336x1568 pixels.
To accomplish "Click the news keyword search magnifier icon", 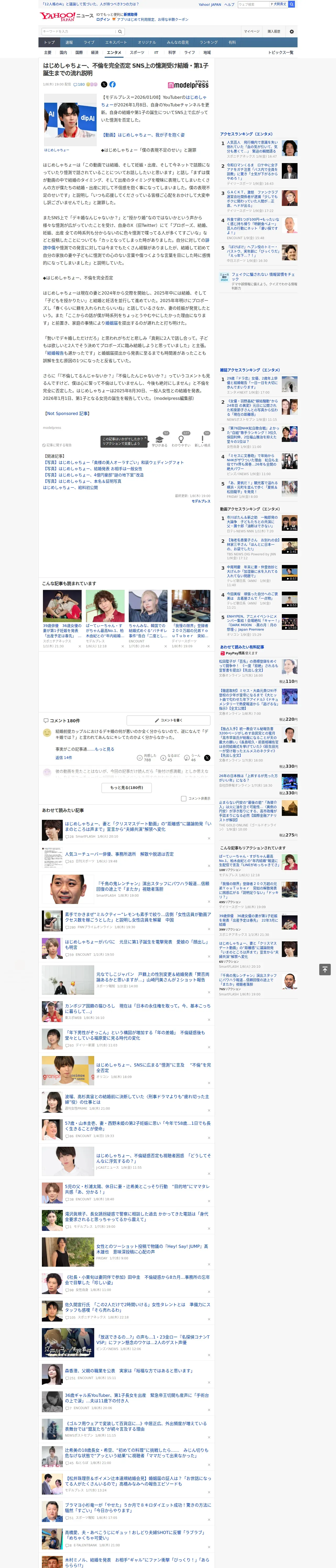I will click(x=120, y=32).
